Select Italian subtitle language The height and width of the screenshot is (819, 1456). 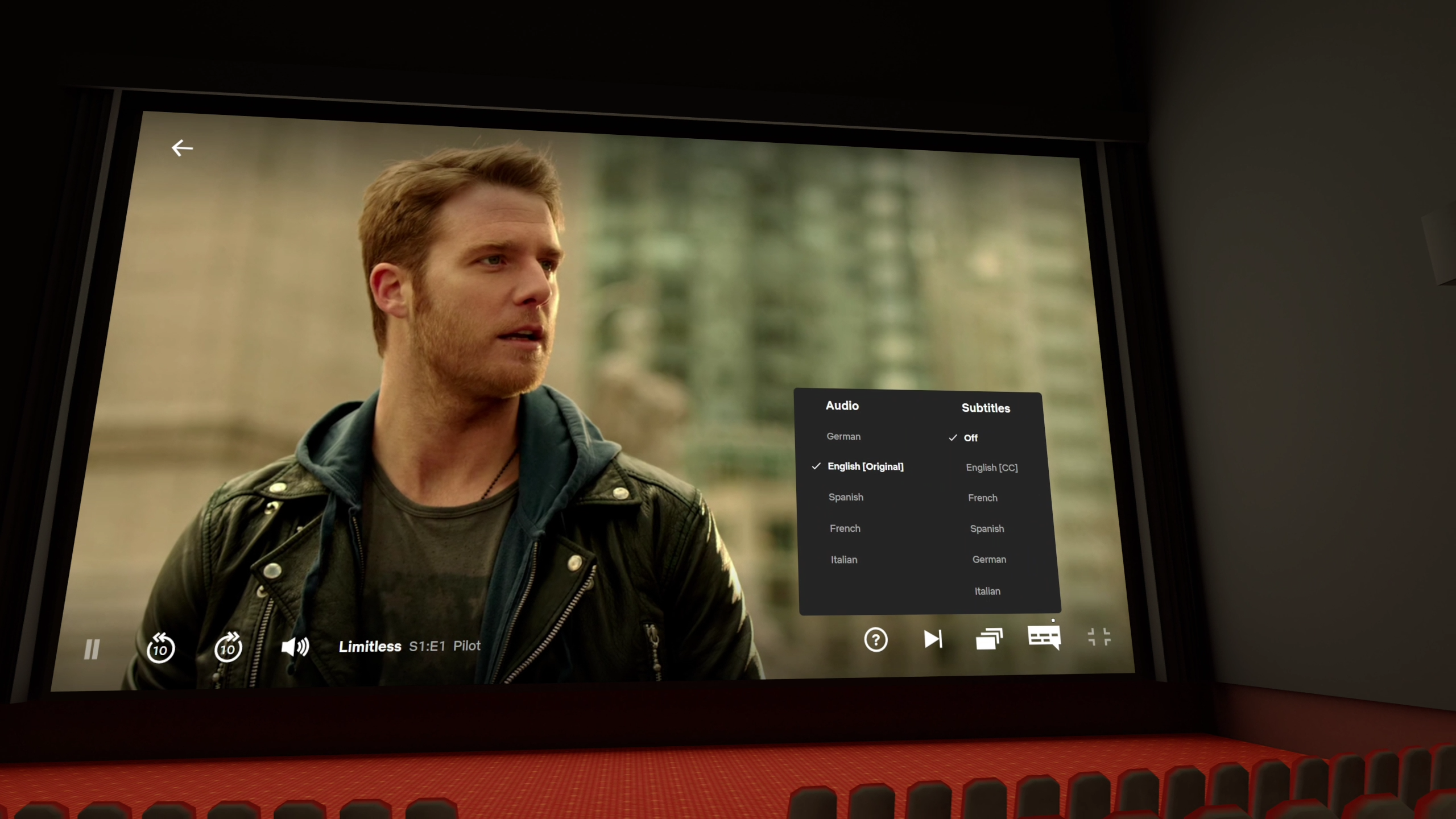coord(987,590)
